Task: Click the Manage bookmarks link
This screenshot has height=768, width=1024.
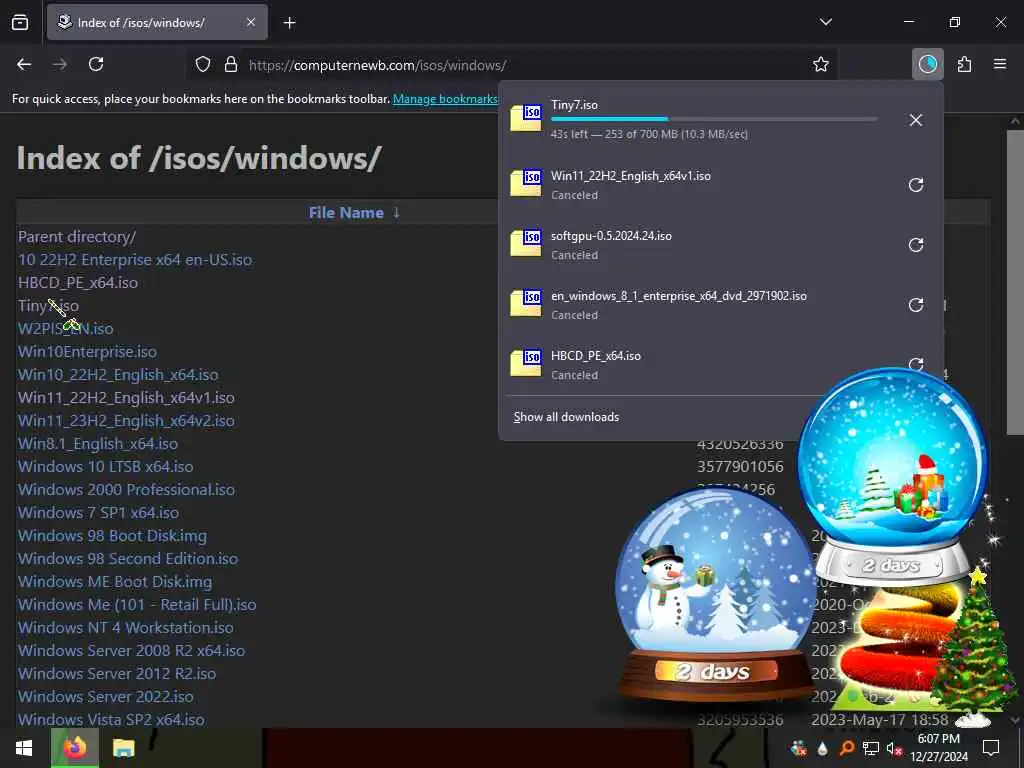Action: coord(445,99)
